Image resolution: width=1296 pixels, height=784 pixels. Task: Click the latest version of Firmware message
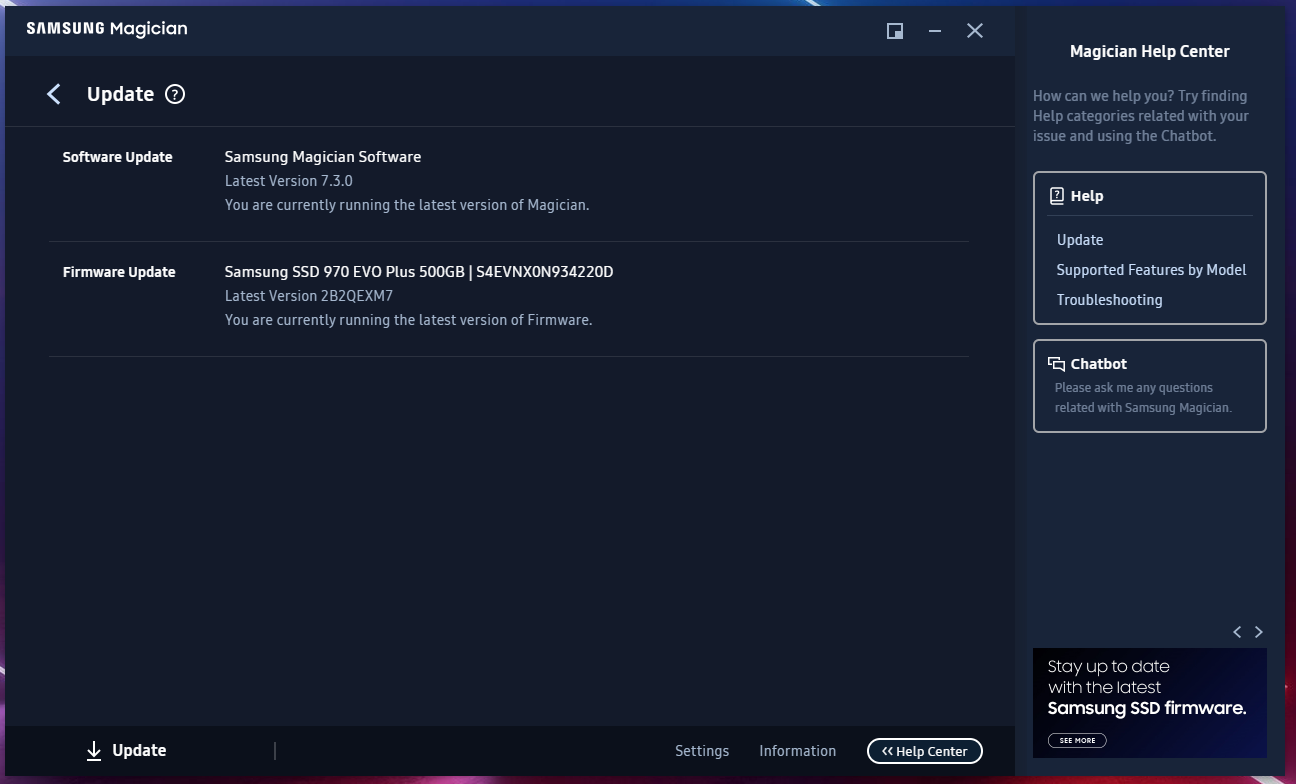click(x=409, y=320)
